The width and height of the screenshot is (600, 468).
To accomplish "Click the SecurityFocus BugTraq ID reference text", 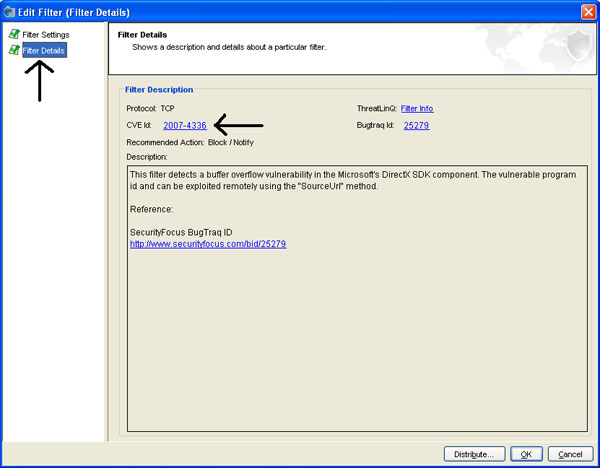I will [x=181, y=232].
